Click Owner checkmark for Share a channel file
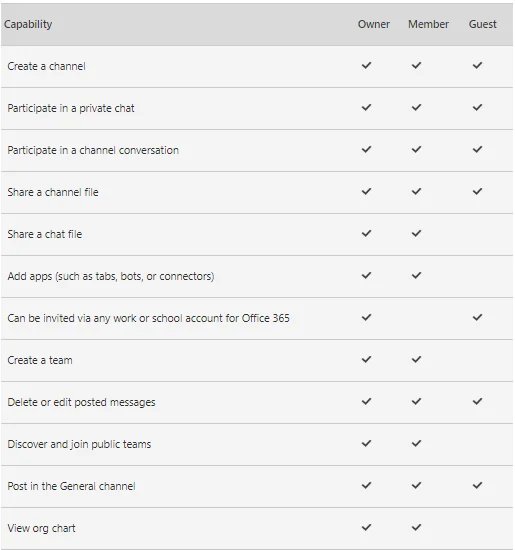The height and width of the screenshot is (550, 515). tap(366, 192)
